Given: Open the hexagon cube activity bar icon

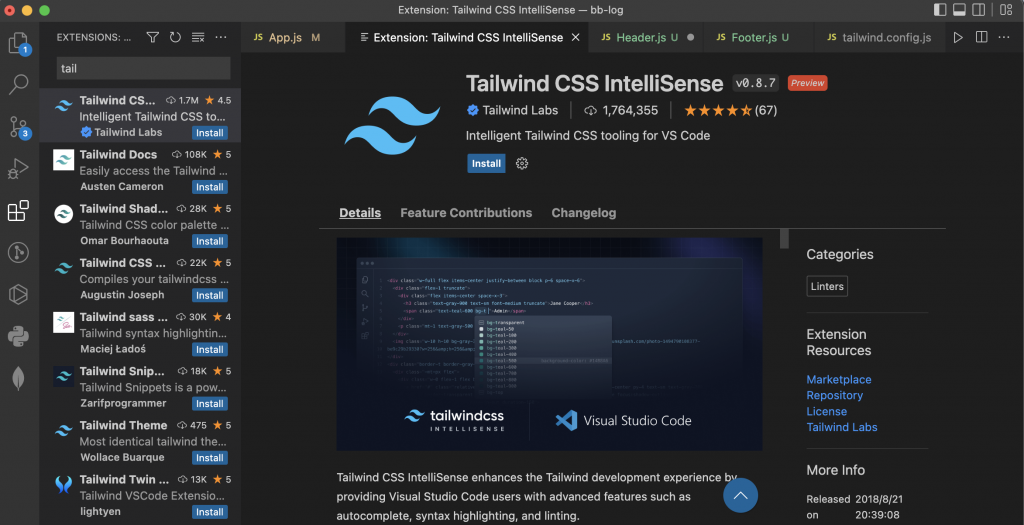Looking at the screenshot, I should pos(18,294).
